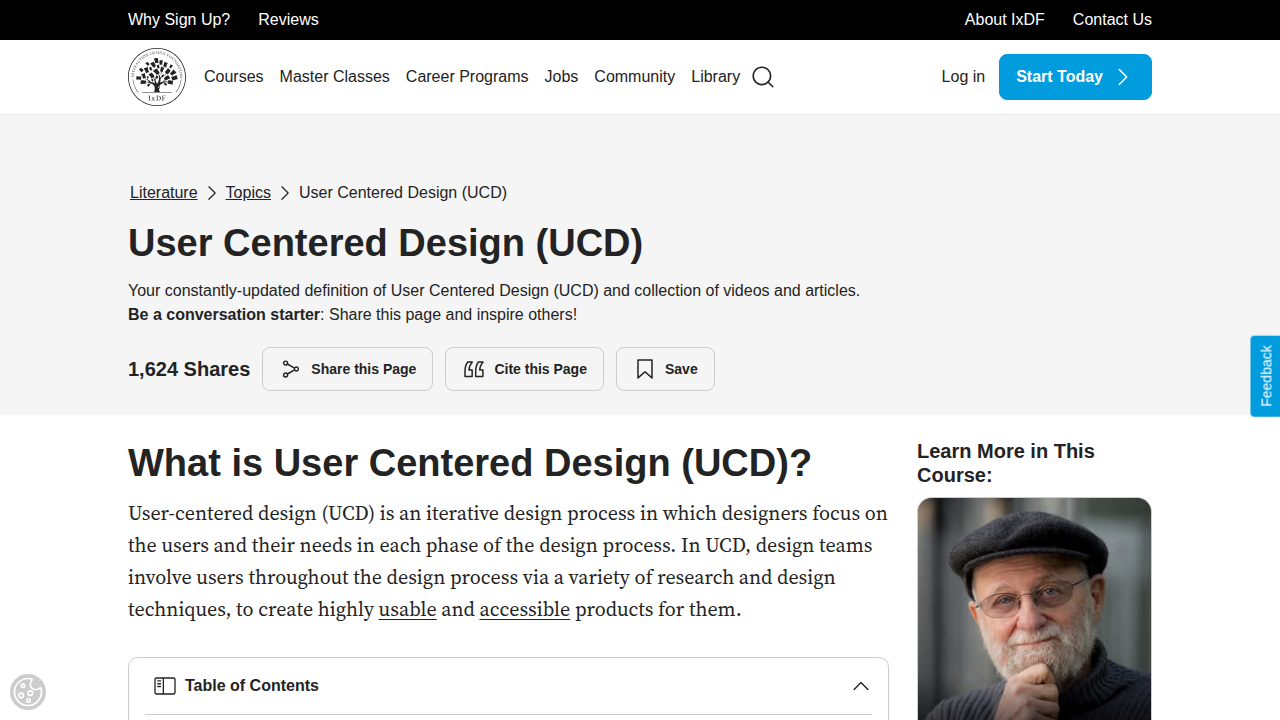Viewport: 1280px width, 720px height.
Task: Open About IxDF page
Action: [x=1005, y=20]
